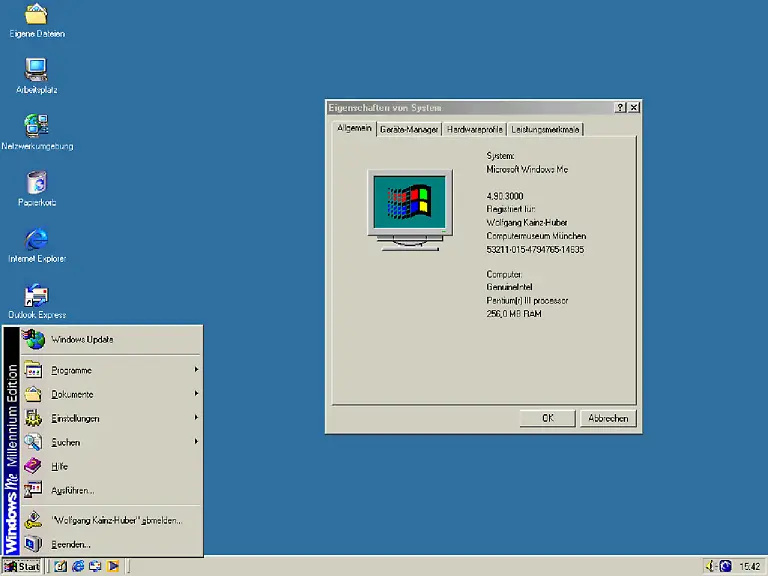Click the Windows monitor logo in system dialog
The height and width of the screenshot is (576, 768).
tap(410, 210)
